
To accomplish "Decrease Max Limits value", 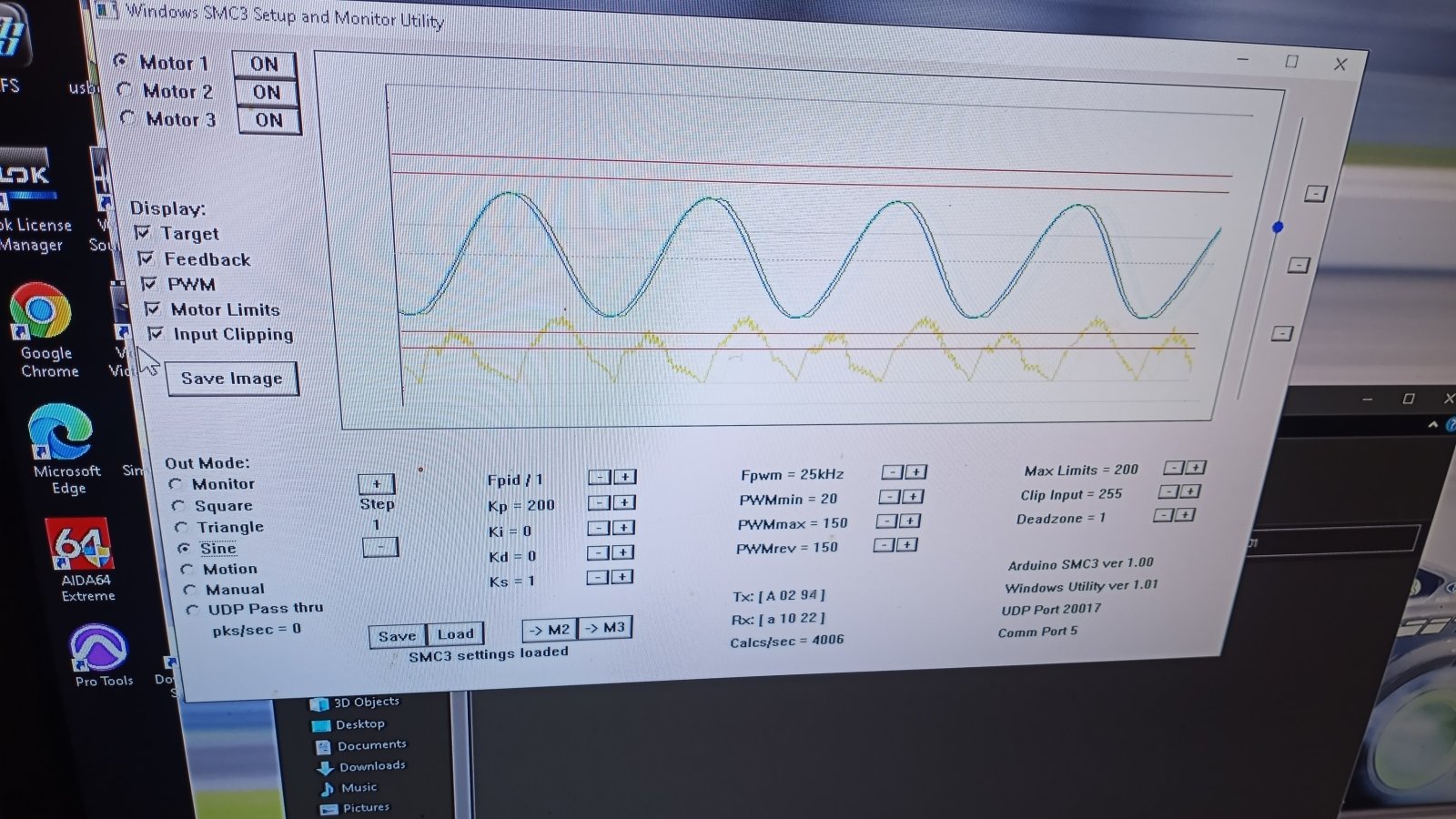I will 1174,468.
